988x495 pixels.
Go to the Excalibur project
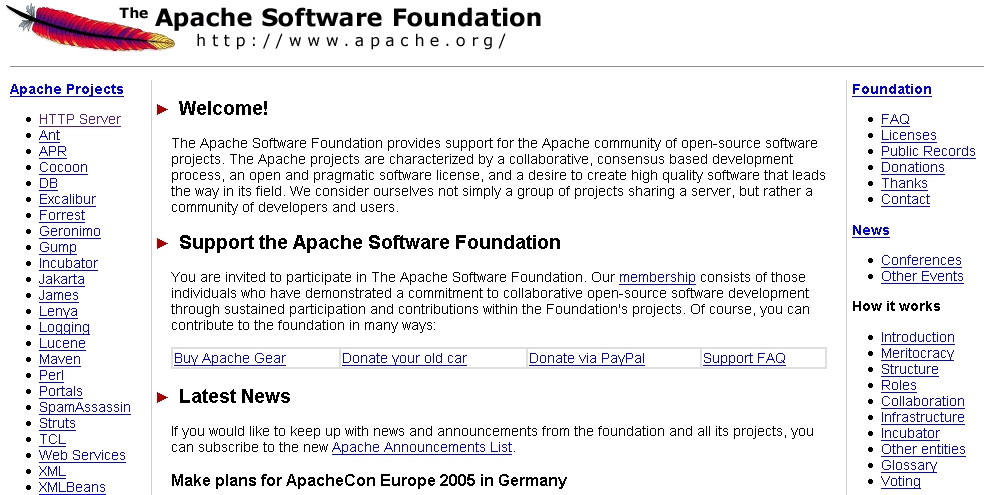(x=67, y=199)
